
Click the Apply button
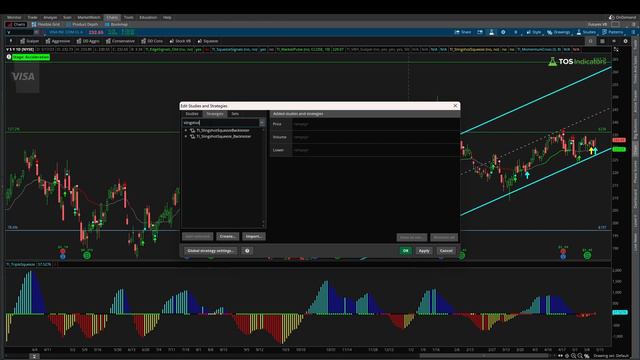pos(424,251)
